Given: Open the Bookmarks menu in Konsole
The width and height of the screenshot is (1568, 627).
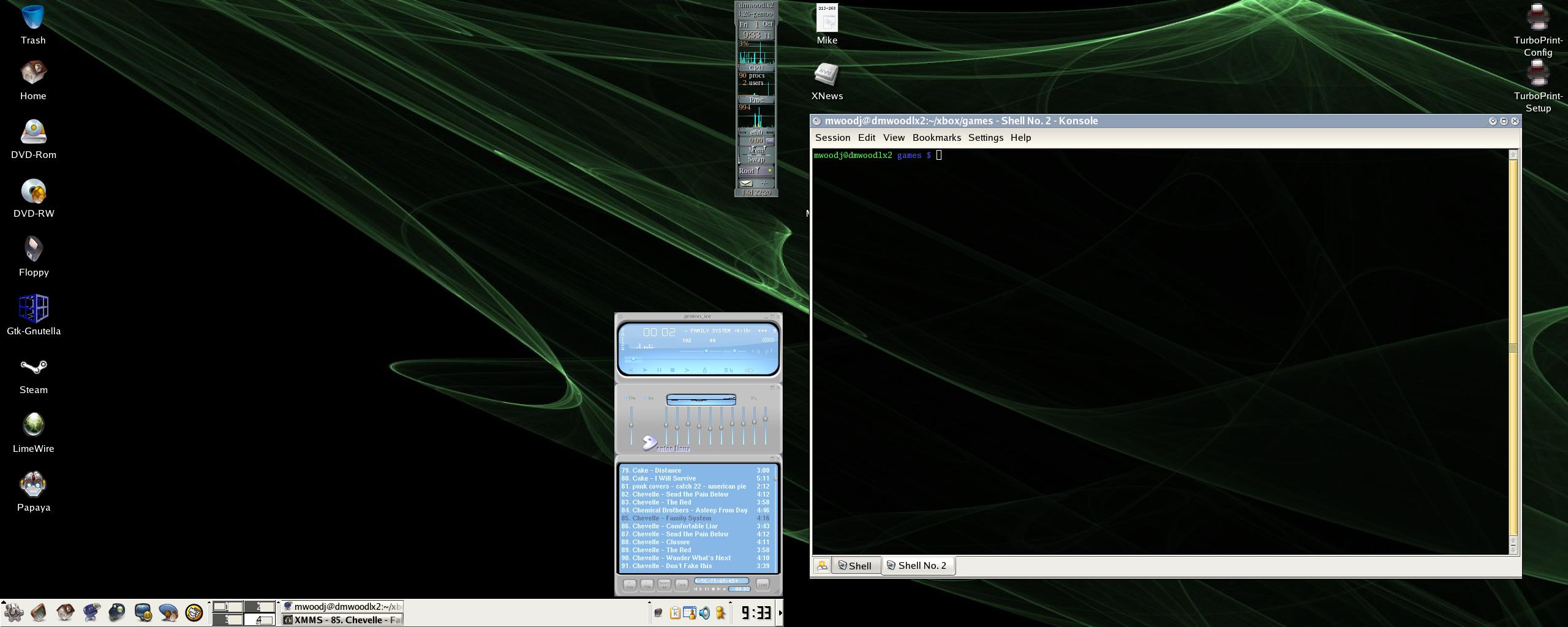Looking at the screenshot, I should [x=936, y=138].
